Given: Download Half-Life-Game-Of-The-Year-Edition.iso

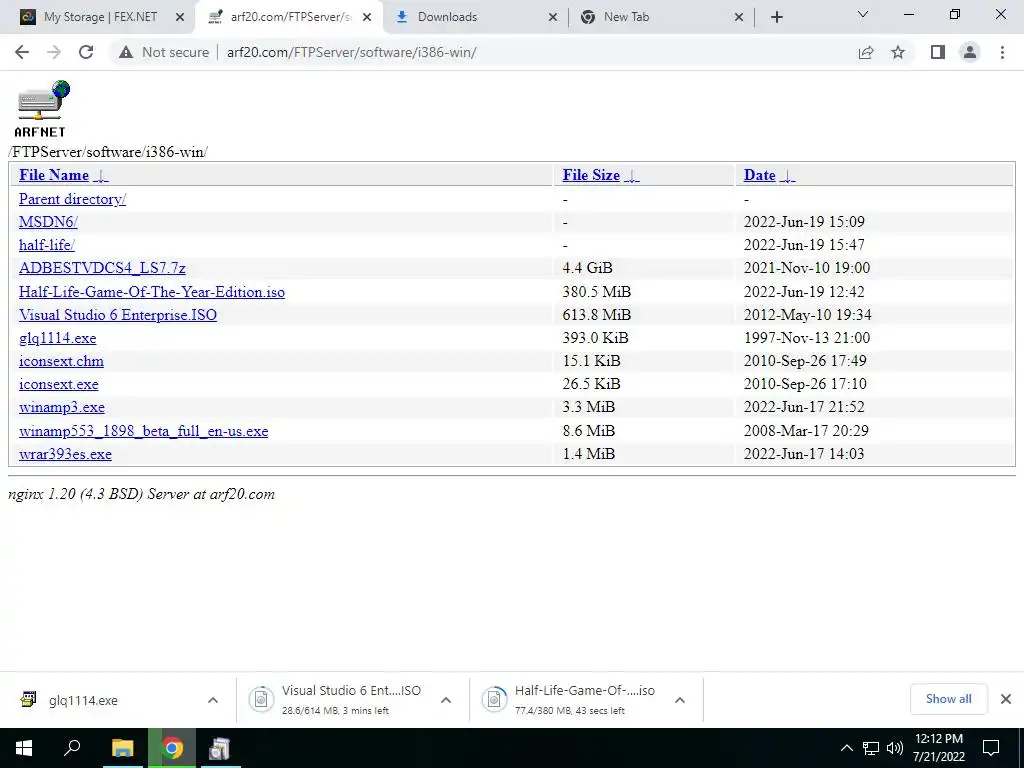Looking at the screenshot, I should 152,292.
